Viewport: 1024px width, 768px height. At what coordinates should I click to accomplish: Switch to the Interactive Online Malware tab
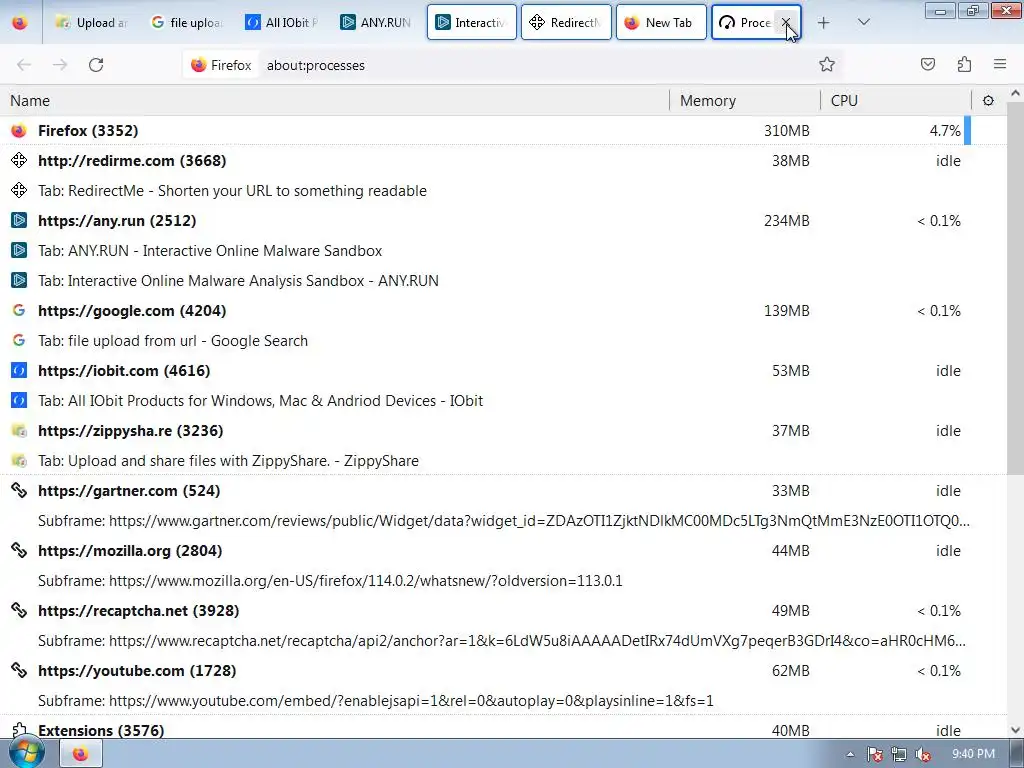click(x=472, y=22)
